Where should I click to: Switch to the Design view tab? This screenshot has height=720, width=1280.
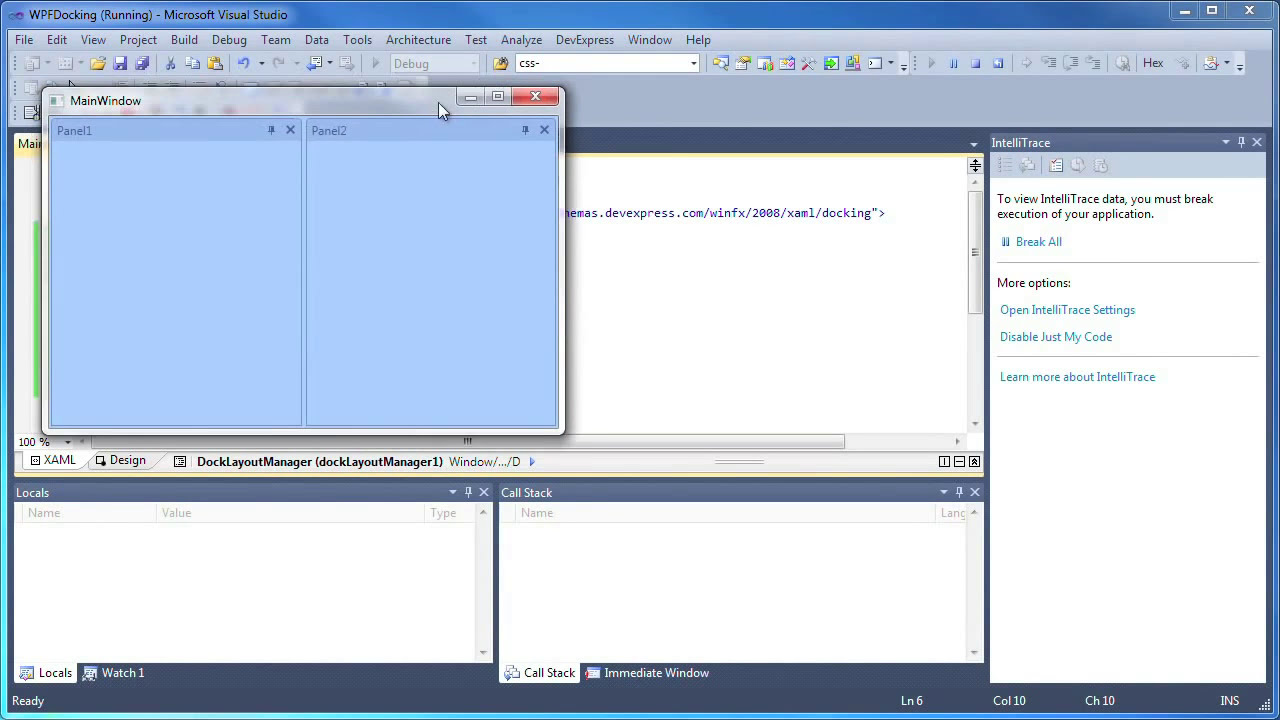click(120, 460)
